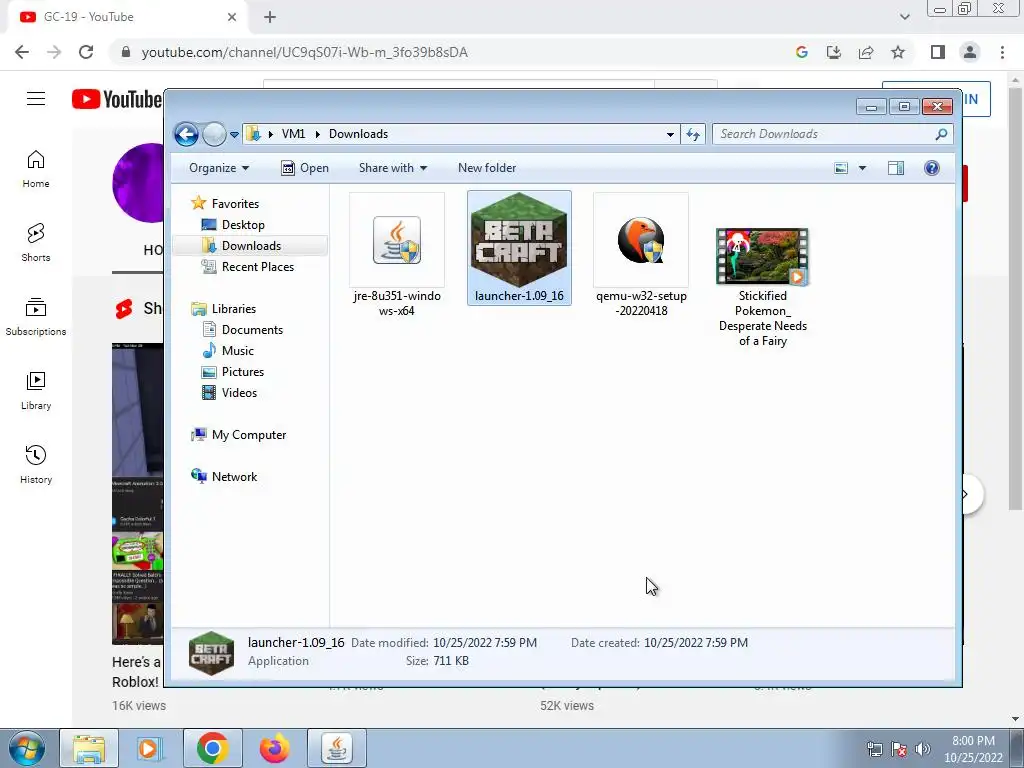This screenshot has height=768, width=1024.
Task: Click the Google icon in address bar
Action: (802, 52)
